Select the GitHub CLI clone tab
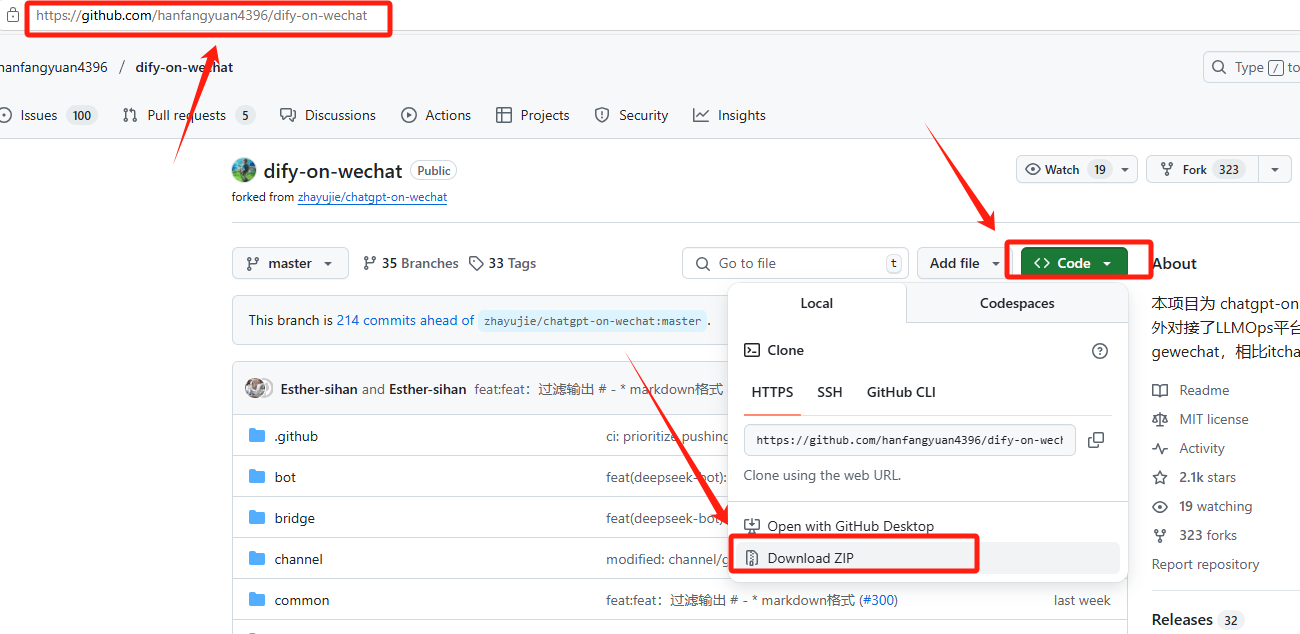 tap(901, 392)
